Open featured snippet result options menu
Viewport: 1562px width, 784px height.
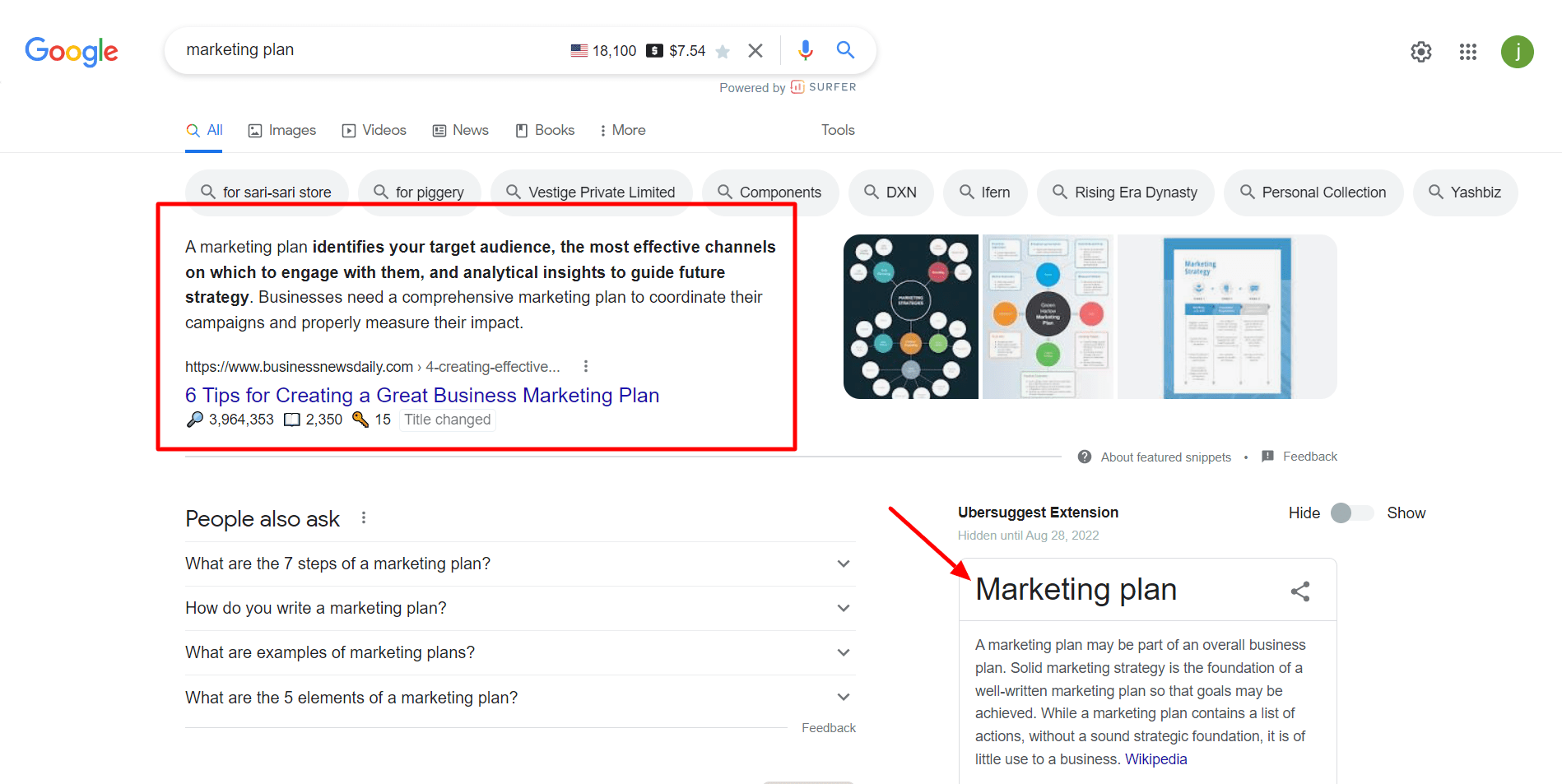[x=586, y=366]
